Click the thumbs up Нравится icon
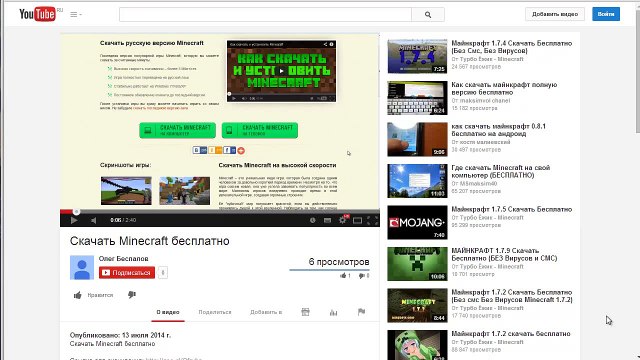 click(x=78, y=295)
